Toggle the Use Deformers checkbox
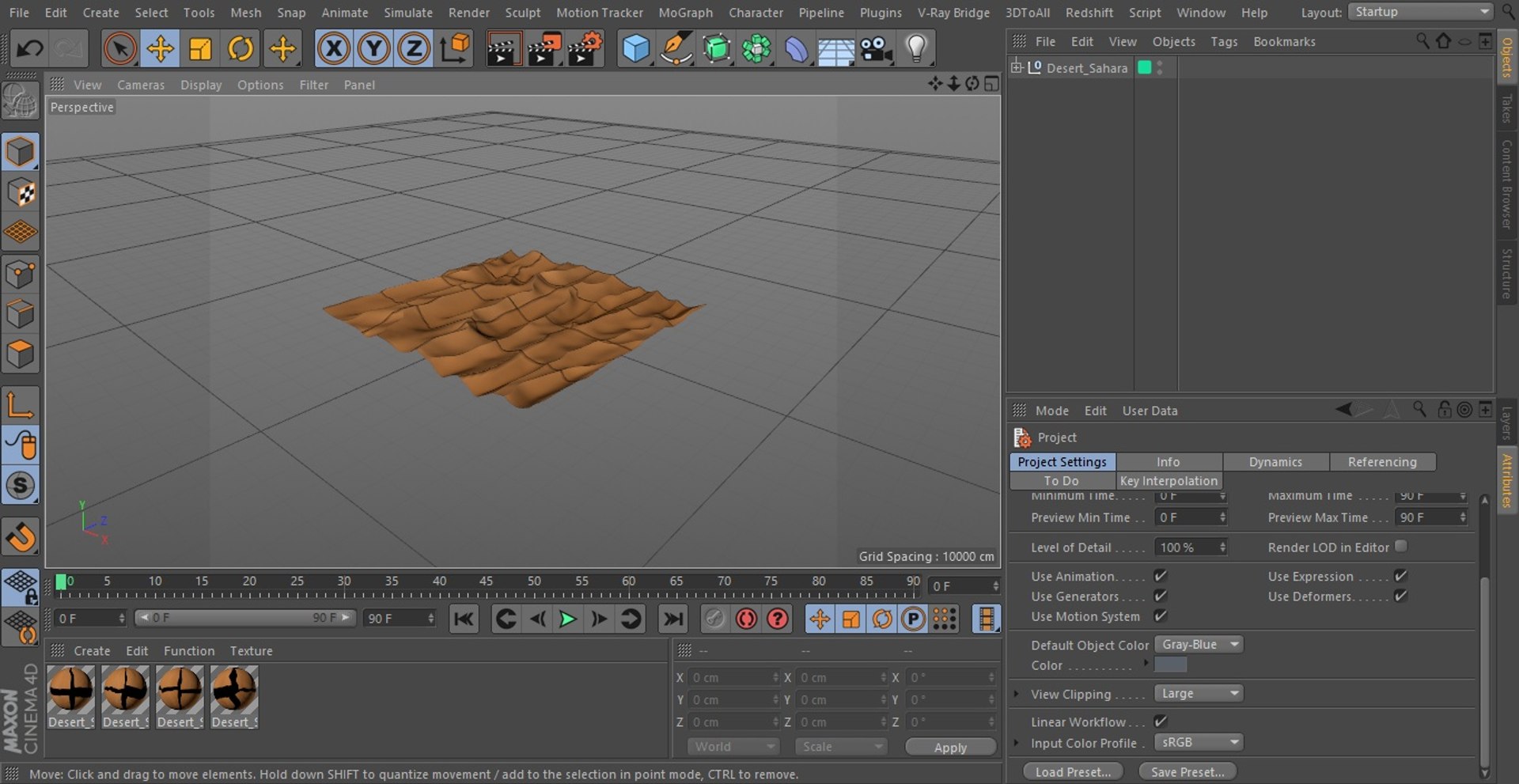1519x784 pixels. (1400, 596)
